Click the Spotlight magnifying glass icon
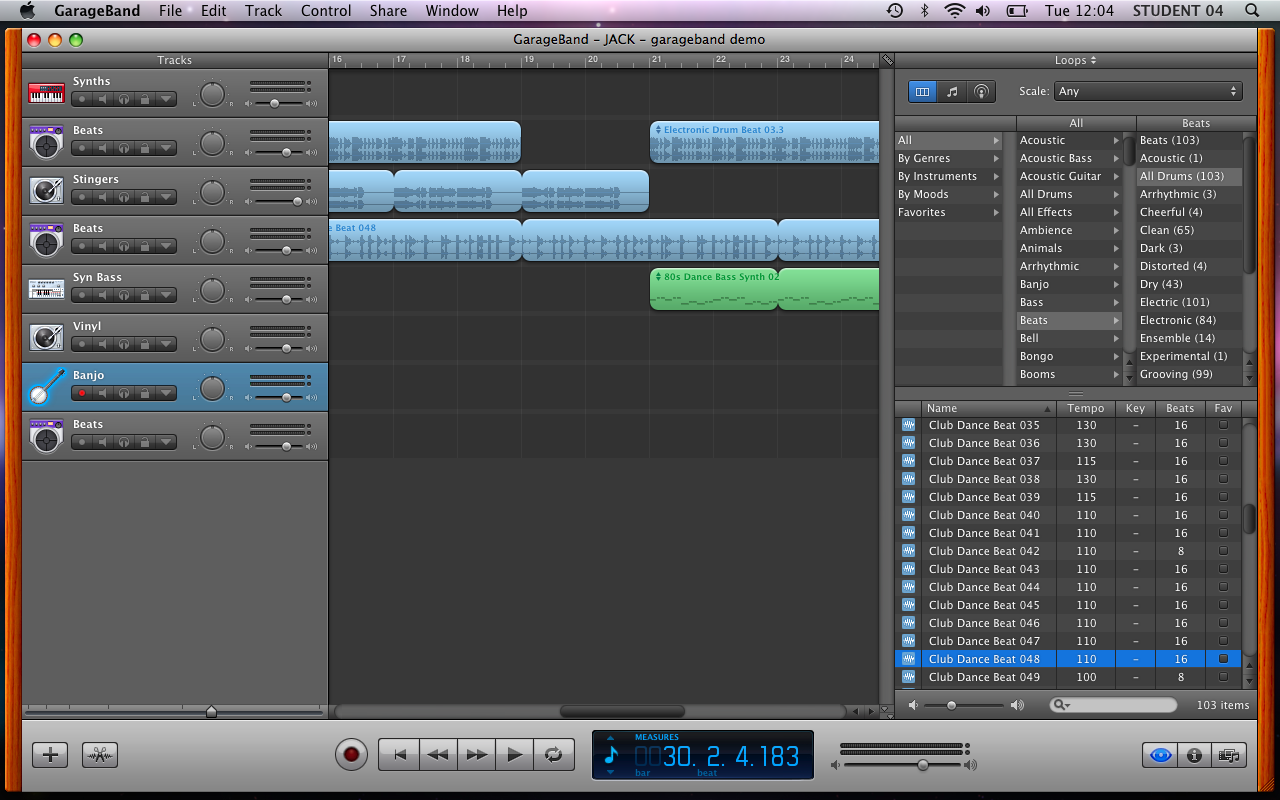 pos(1252,10)
